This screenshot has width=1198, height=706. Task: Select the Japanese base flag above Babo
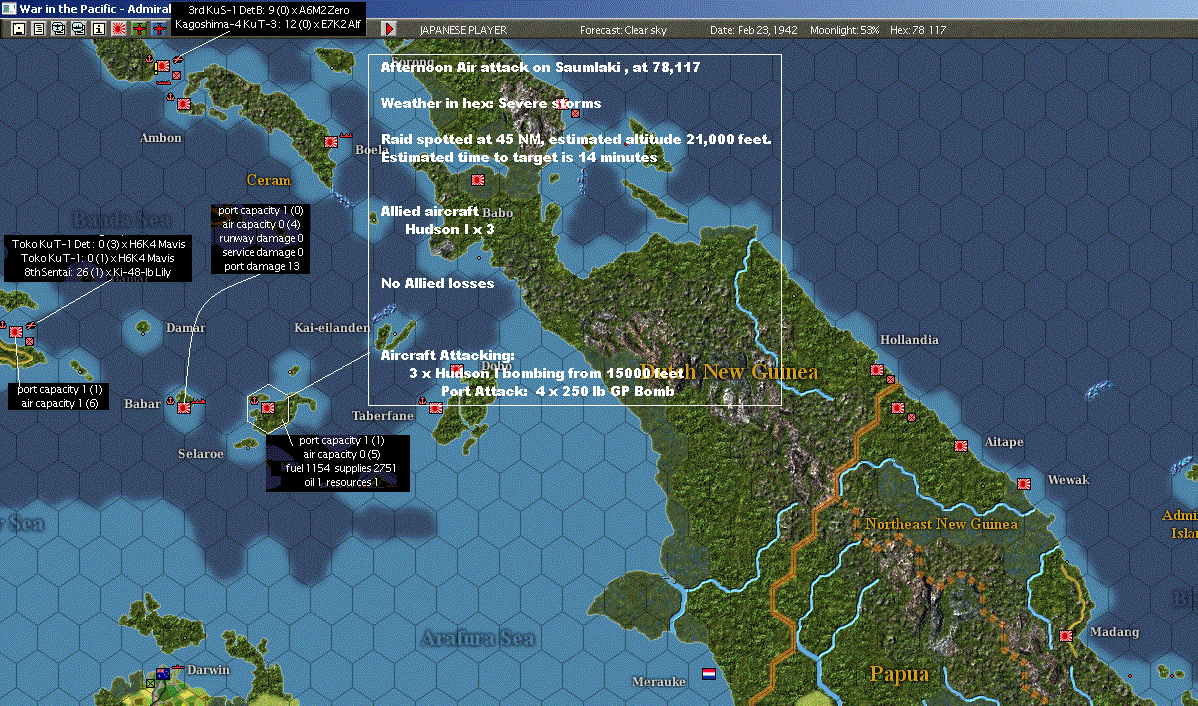pos(478,180)
